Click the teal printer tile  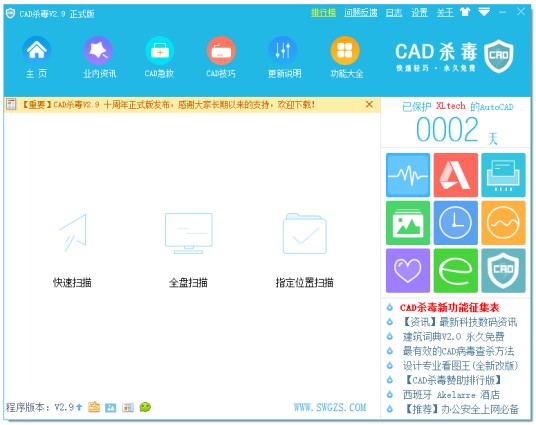[x=503, y=175]
